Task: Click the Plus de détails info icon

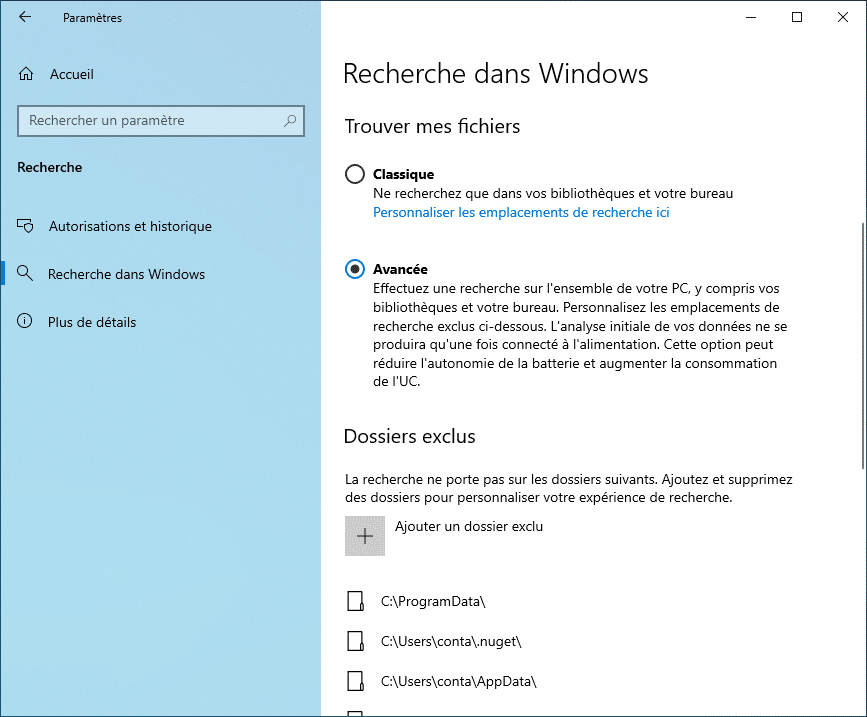Action: [x=25, y=321]
